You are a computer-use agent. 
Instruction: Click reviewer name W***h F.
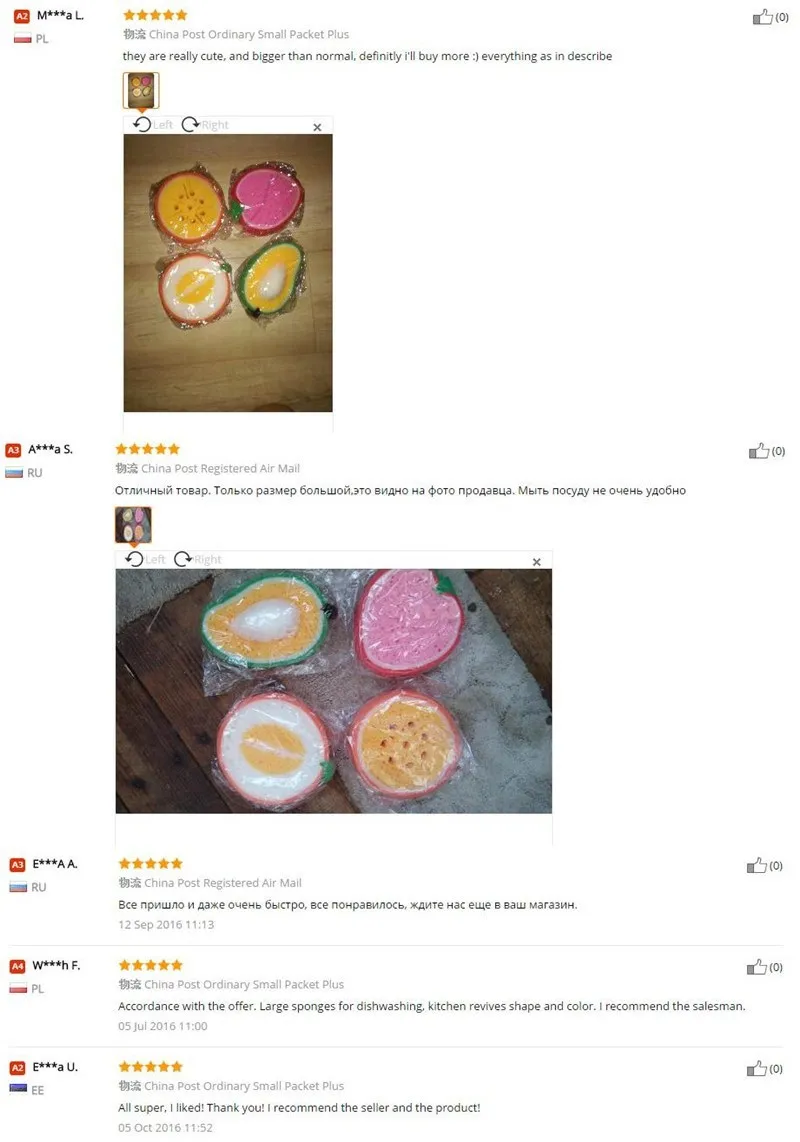(x=56, y=965)
